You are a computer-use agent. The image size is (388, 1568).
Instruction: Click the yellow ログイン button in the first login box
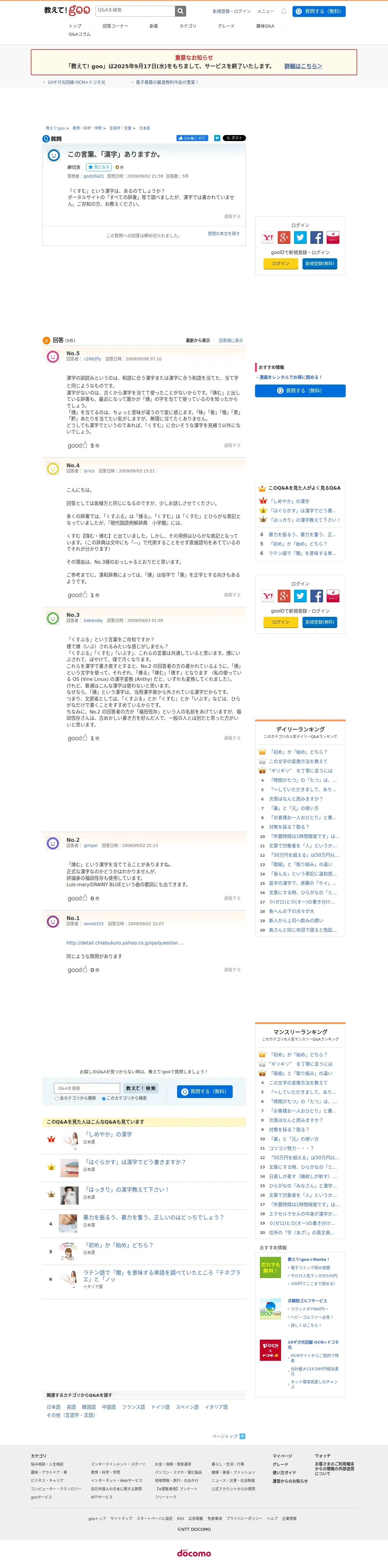pyautogui.click(x=281, y=264)
